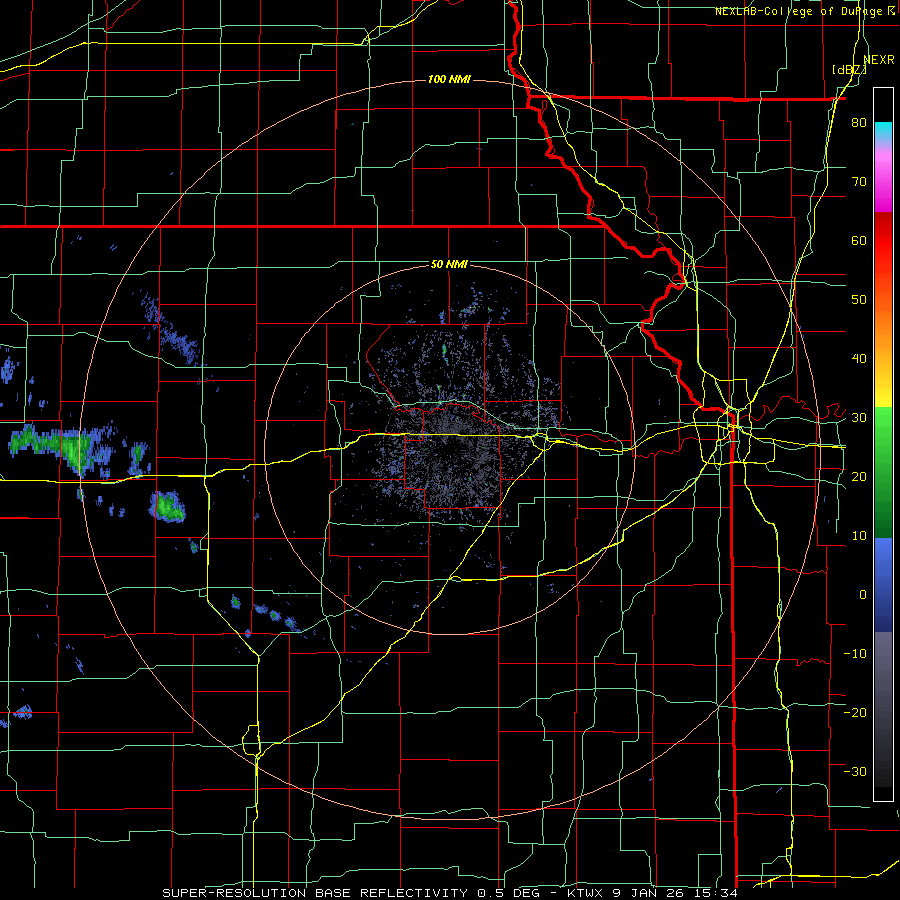
Task: Click the 30 value on the dBZ scale
Action: [859, 418]
